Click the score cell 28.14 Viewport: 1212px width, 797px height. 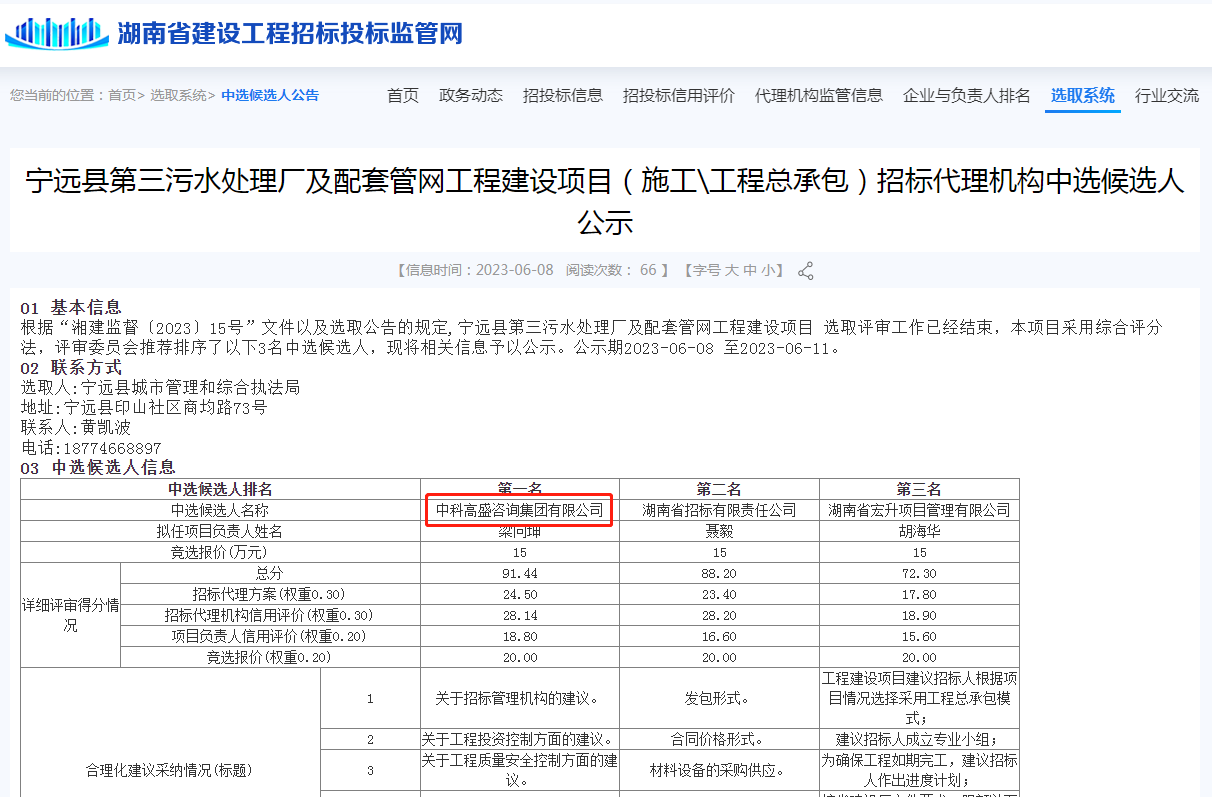point(520,615)
